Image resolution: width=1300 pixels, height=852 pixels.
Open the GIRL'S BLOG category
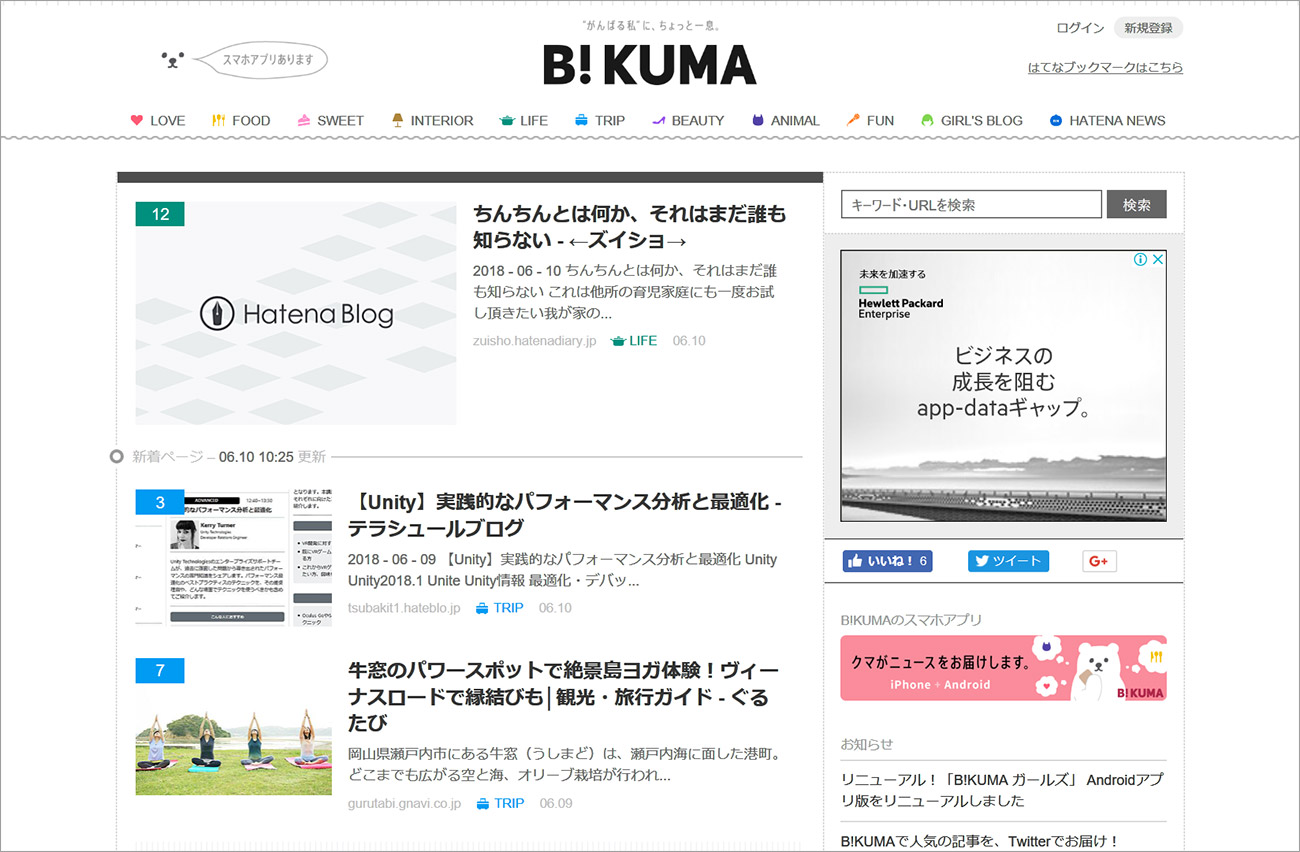pyautogui.click(x=982, y=120)
